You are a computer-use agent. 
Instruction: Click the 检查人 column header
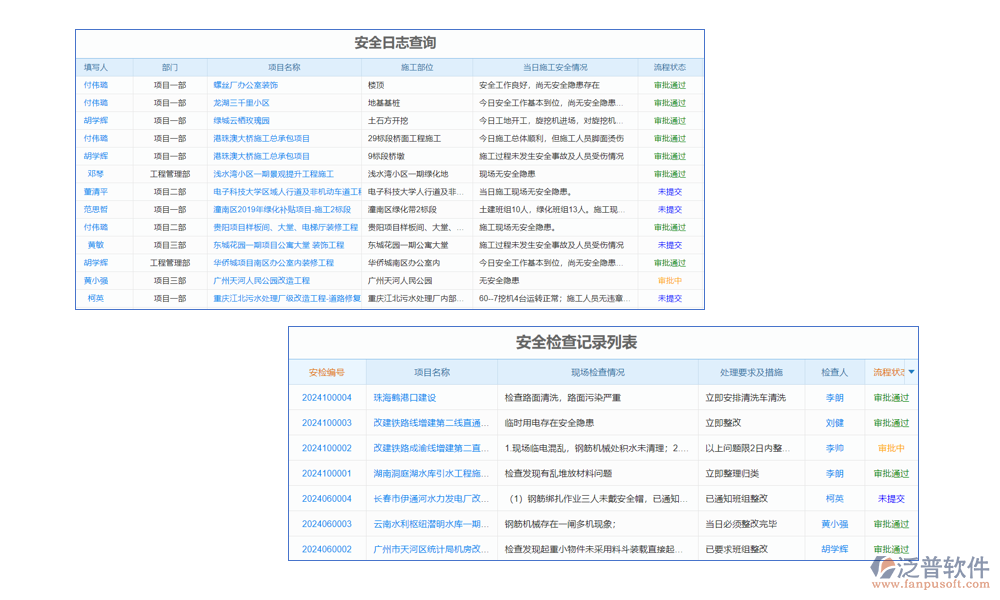835,371
